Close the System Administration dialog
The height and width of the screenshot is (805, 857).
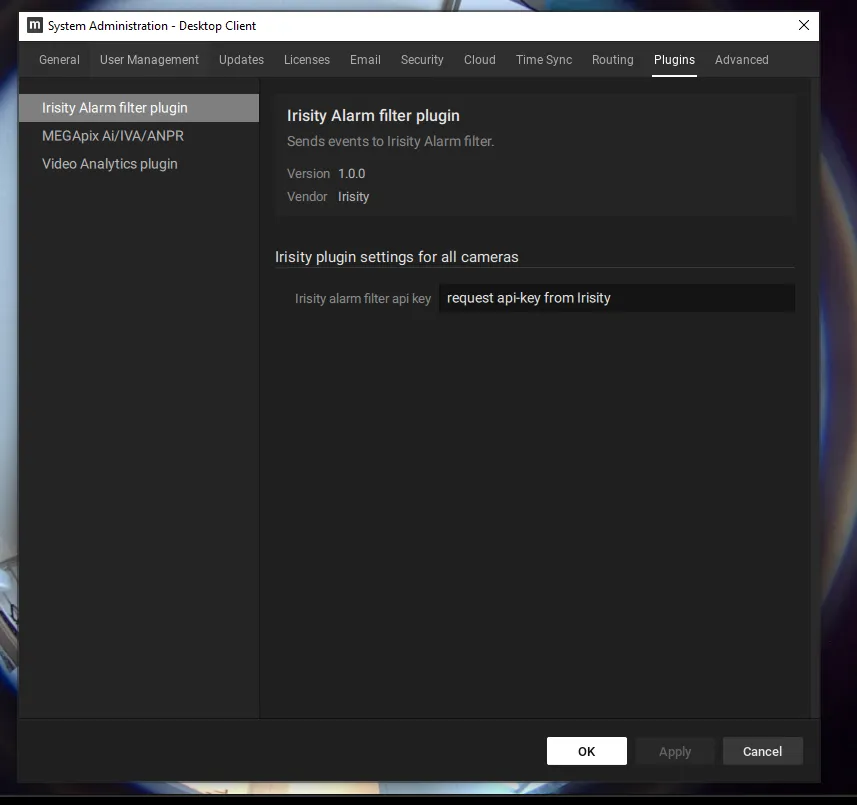click(803, 25)
